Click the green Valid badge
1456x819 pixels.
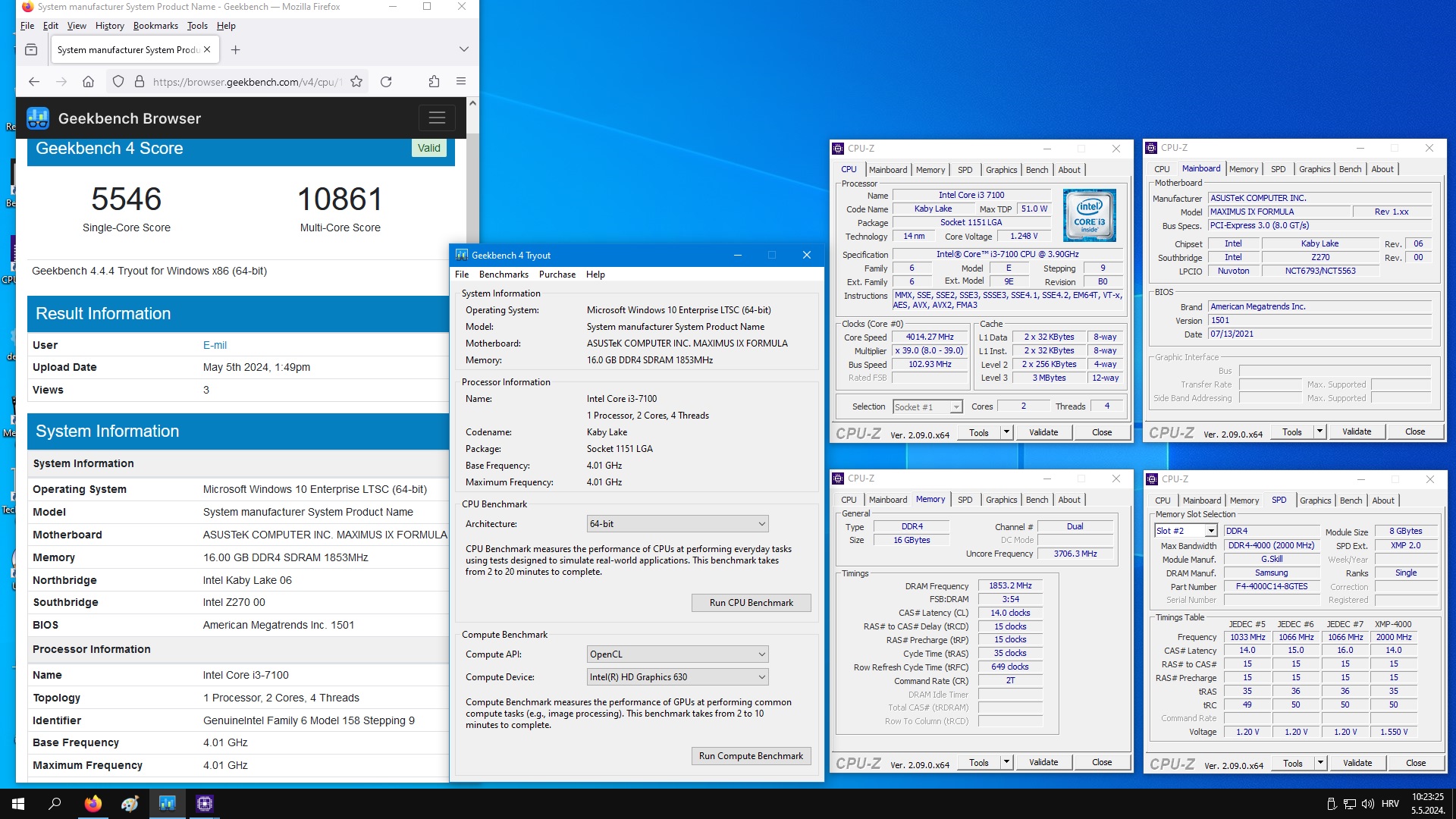[x=428, y=148]
